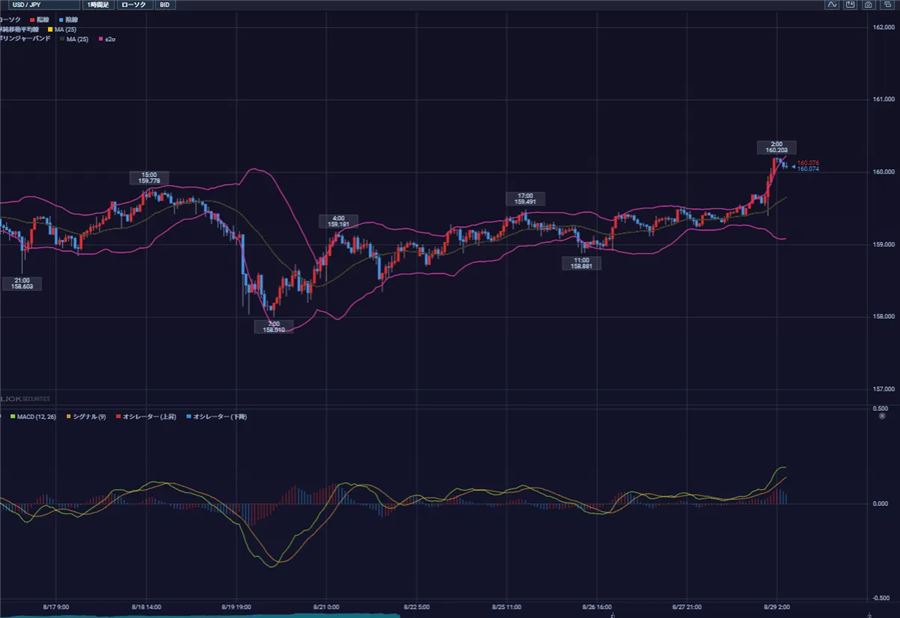Open the USD / JPY currency pair dropdown

[44, 5]
